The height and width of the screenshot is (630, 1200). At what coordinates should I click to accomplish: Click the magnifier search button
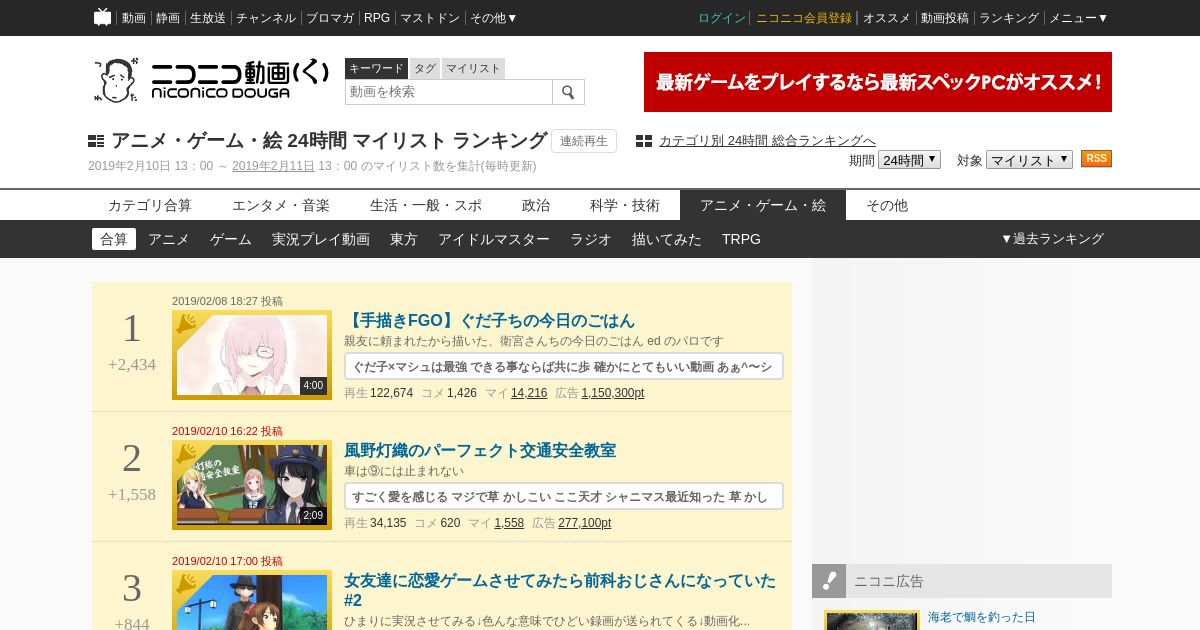click(568, 92)
